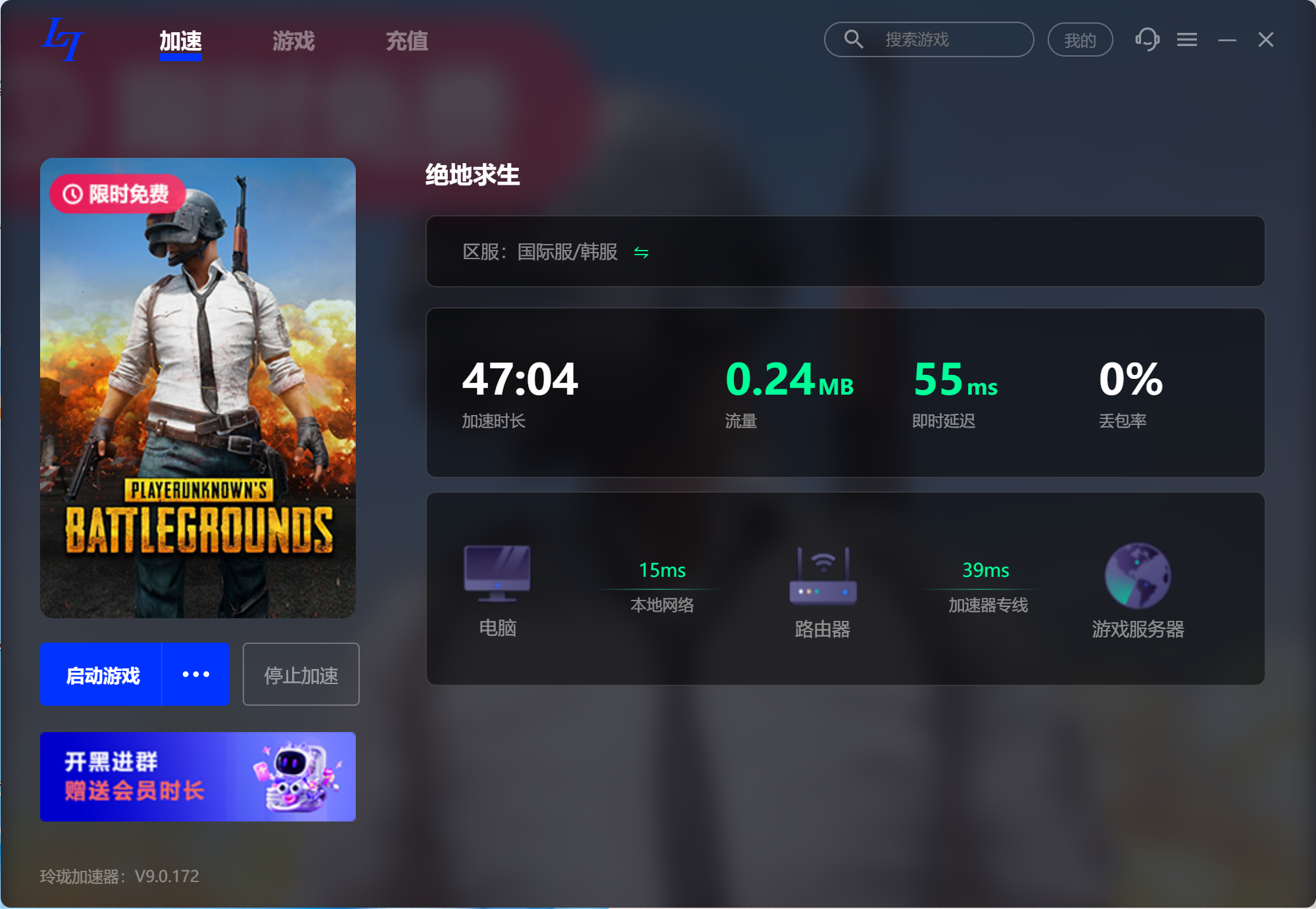Open the 开黑进群 promotion banner
The image size is (1316, 909).
coord(198,777)
